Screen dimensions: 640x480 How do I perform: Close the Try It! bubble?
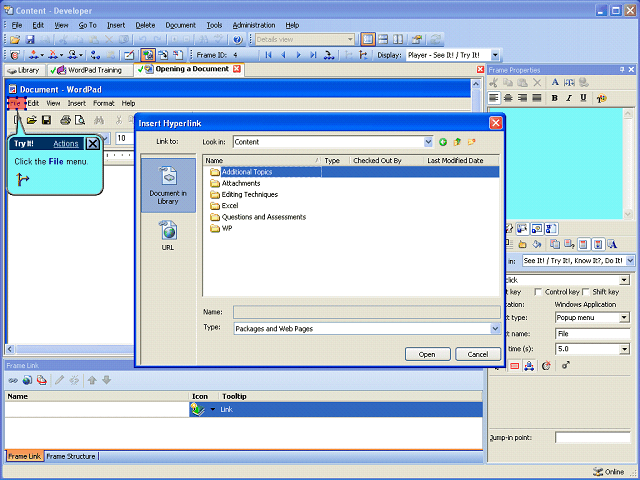(x=93, y=144)
